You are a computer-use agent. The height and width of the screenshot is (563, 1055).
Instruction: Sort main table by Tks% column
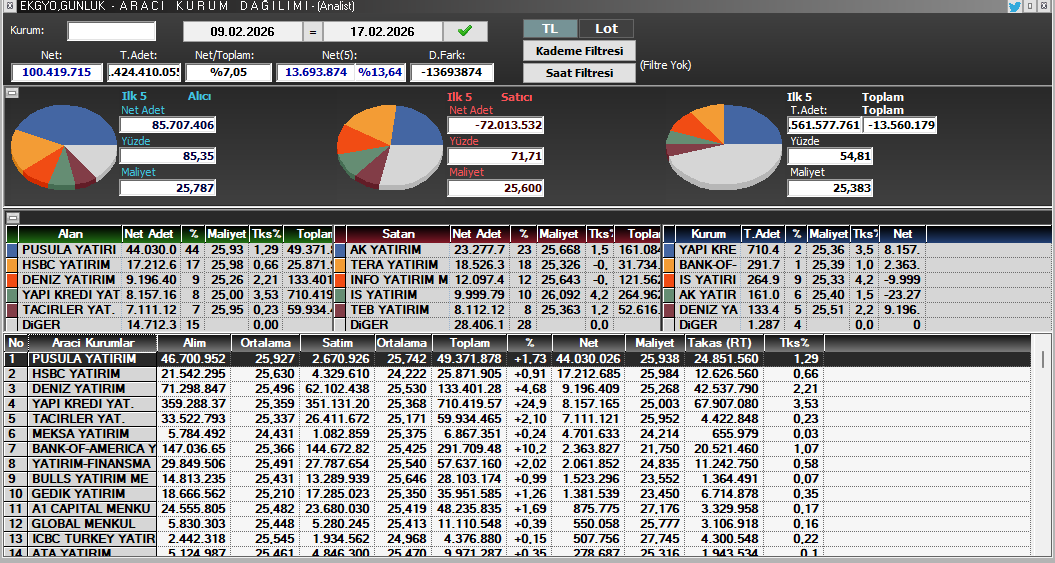pyautogui.click(x=795, y=343)
